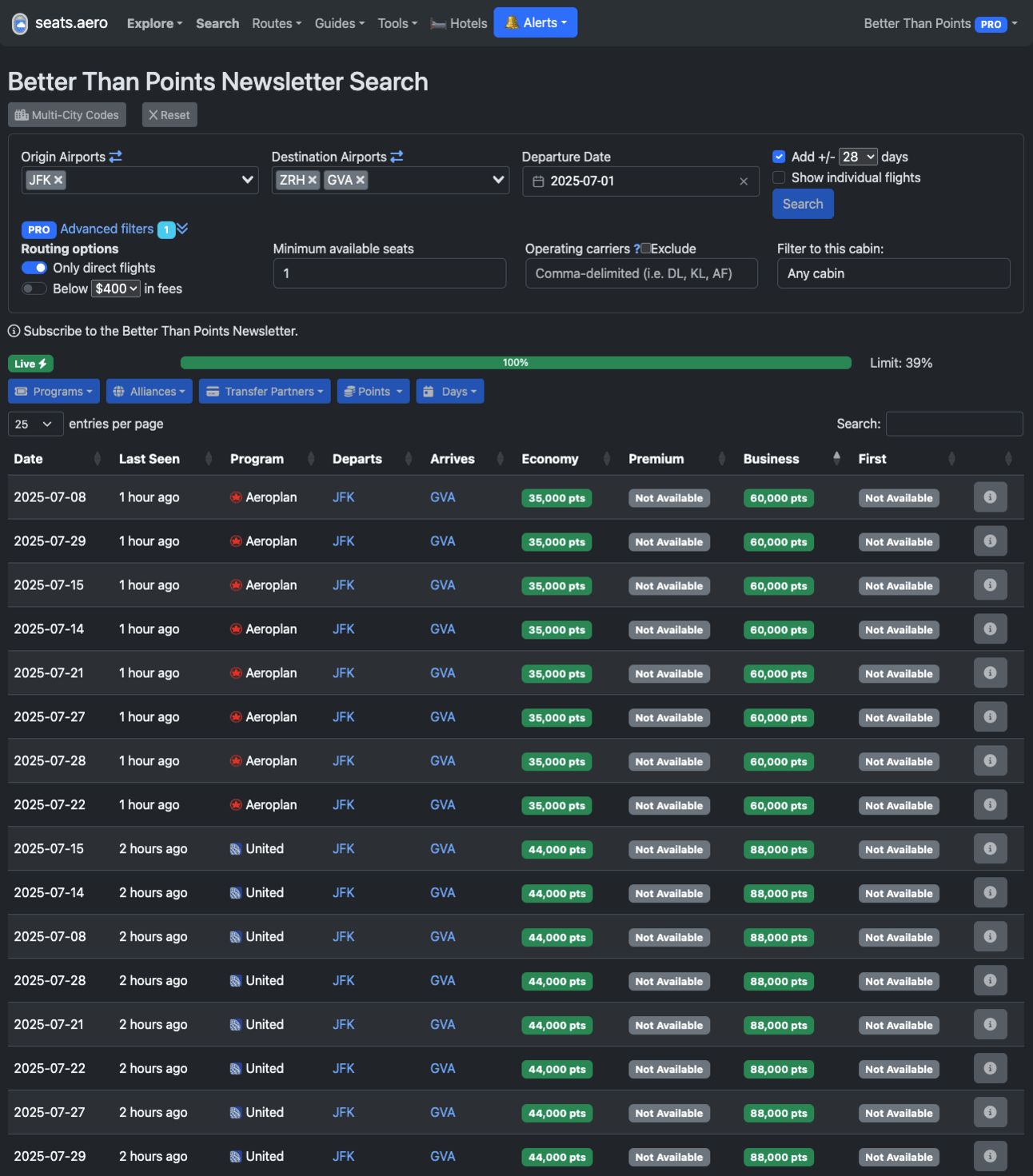Click the Multi-City Codes button
The height and width of the screenshot is (1176, 1033).
(x=67, y=115)
